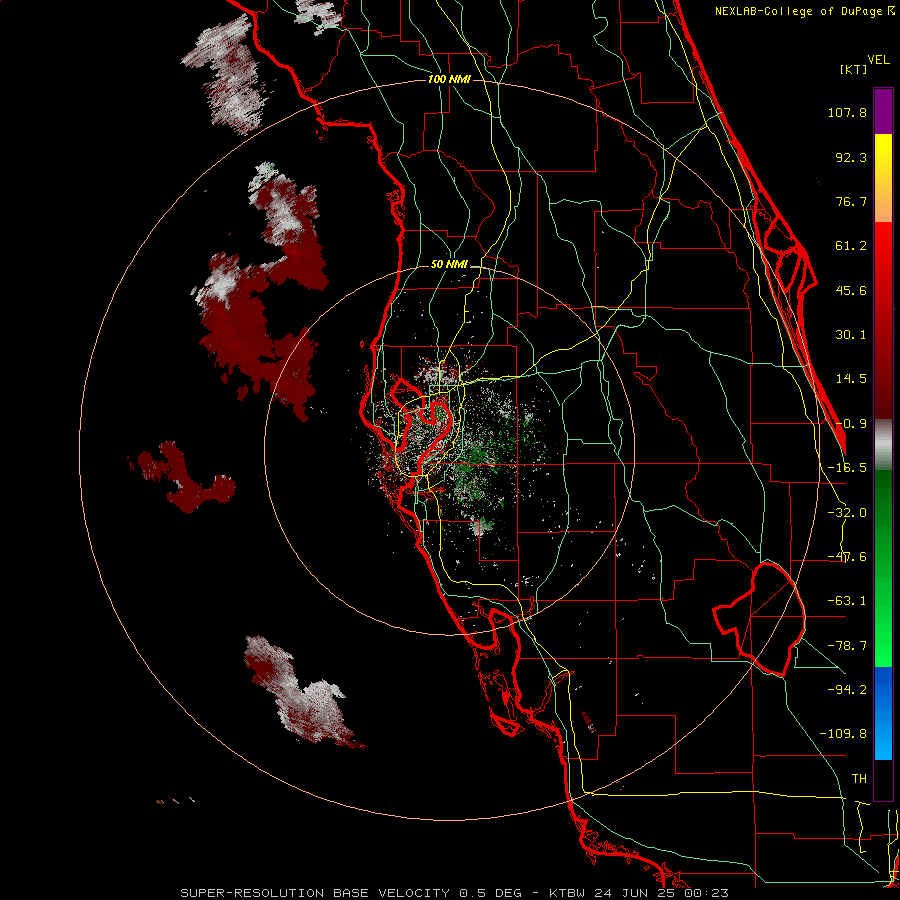Click the -0.9 velocity scale value
This screenshot has width=900, height=900.
pos(851,424)
